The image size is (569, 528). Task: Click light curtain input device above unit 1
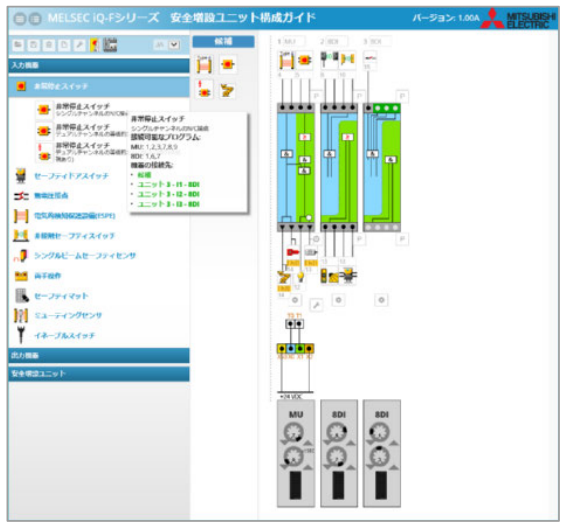click(286, 60)
